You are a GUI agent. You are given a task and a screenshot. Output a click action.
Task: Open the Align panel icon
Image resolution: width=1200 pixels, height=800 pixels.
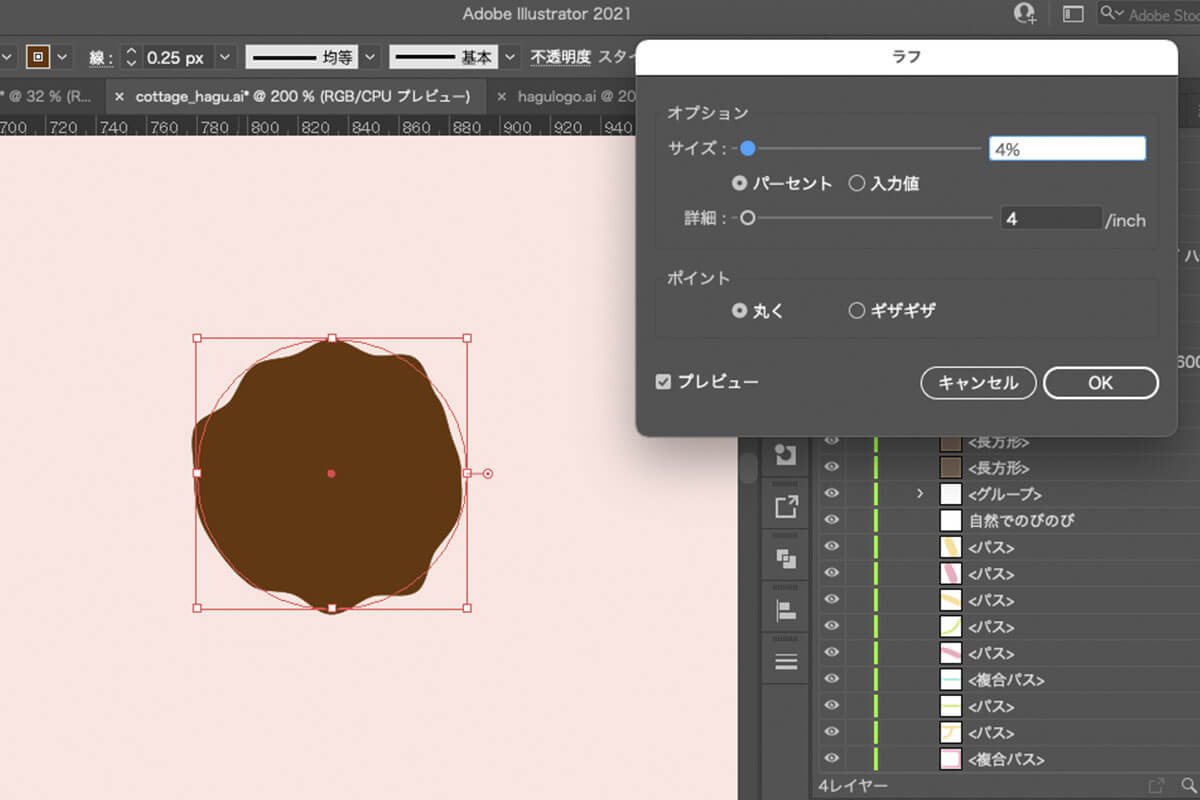point(786,610)
